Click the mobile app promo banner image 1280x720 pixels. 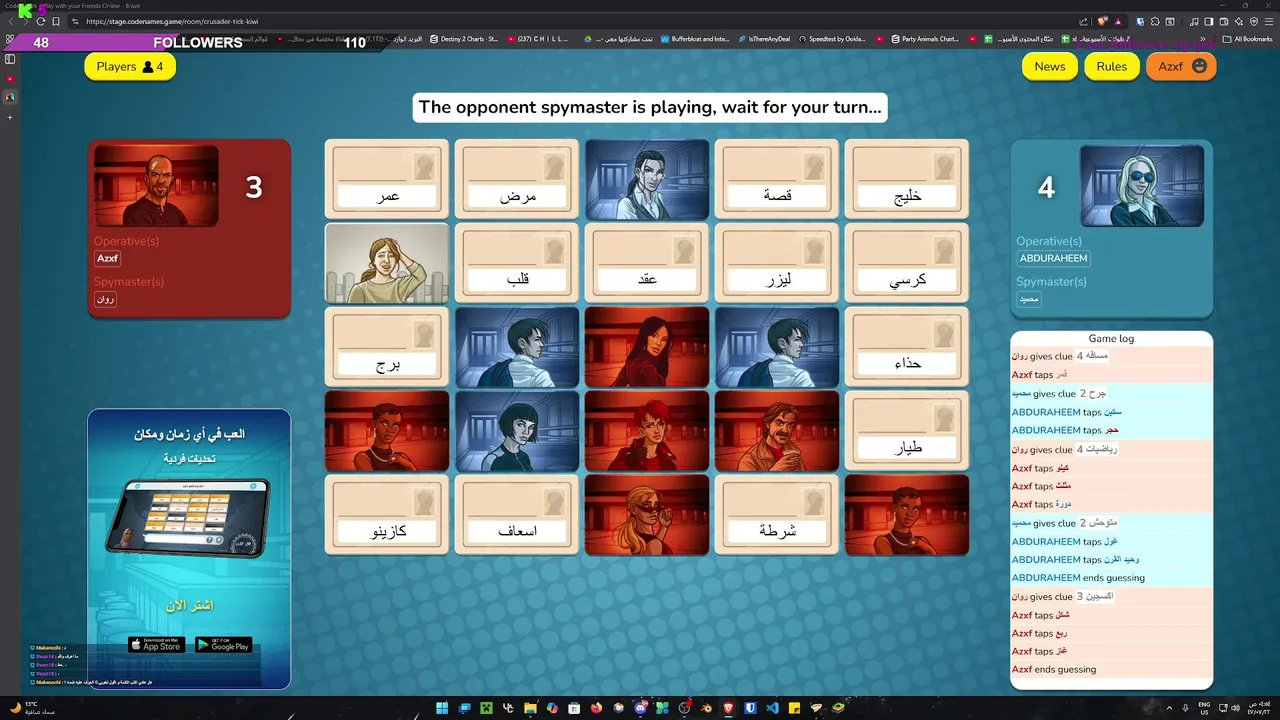(x=189, y=549)
